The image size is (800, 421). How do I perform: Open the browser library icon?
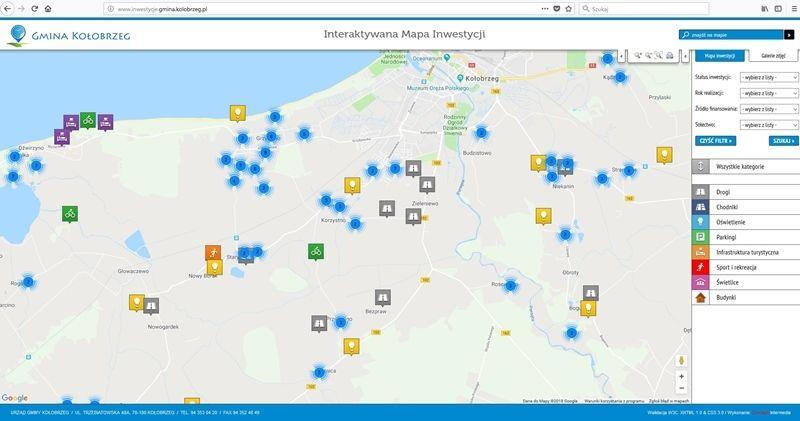tap(765, 9)
